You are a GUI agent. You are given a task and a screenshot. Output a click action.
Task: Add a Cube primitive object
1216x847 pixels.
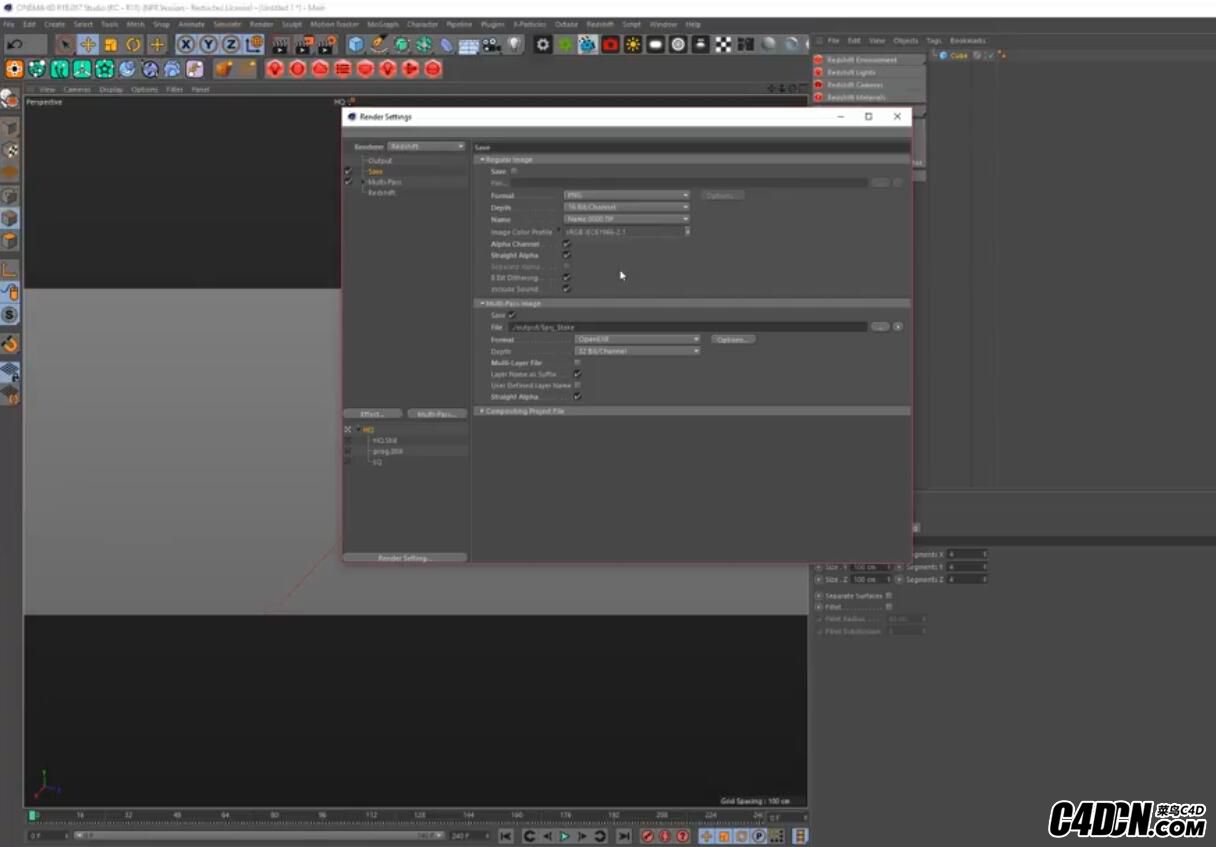(x=356, y=45)
